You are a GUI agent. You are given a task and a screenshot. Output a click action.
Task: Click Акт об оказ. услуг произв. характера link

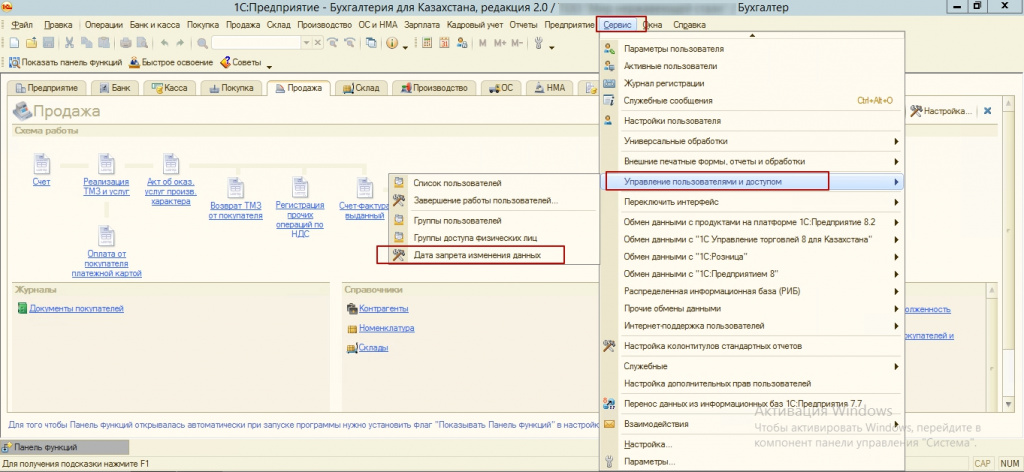(170, 191)
